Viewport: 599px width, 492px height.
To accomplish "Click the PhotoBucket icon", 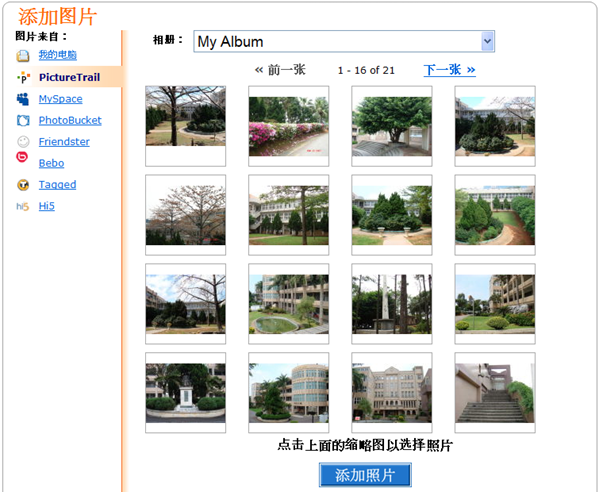I will pos(23,121).
